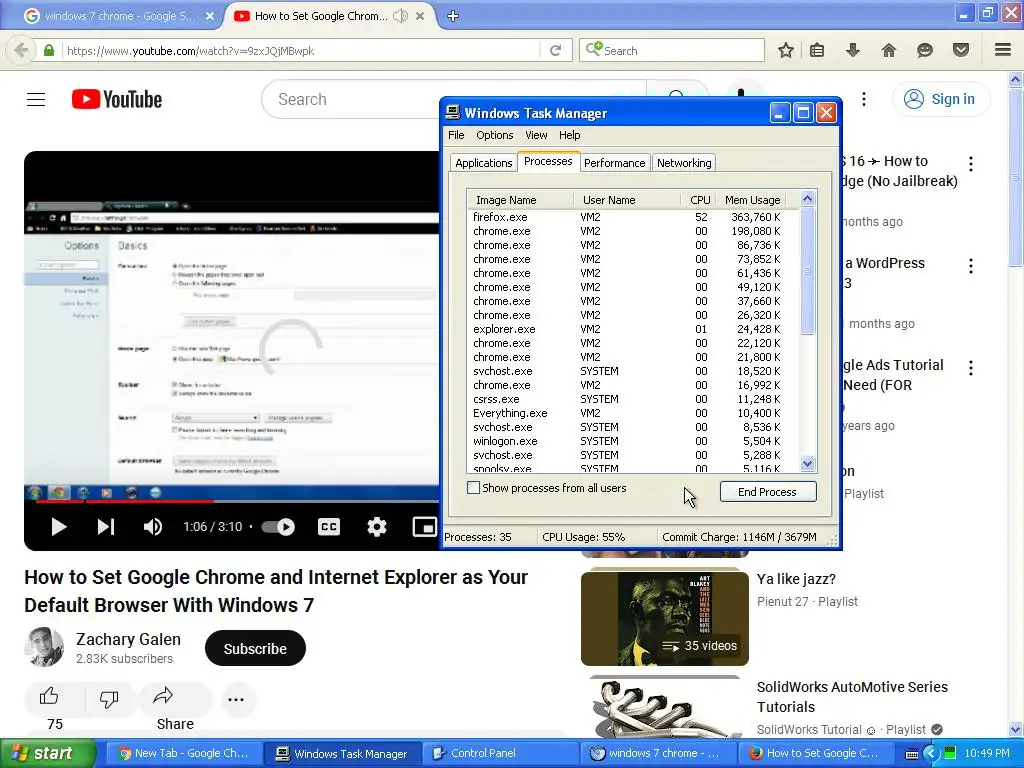1024x768 pixels.
Task: Sort processes by Image Name column
Action: (x=520, y=200)
